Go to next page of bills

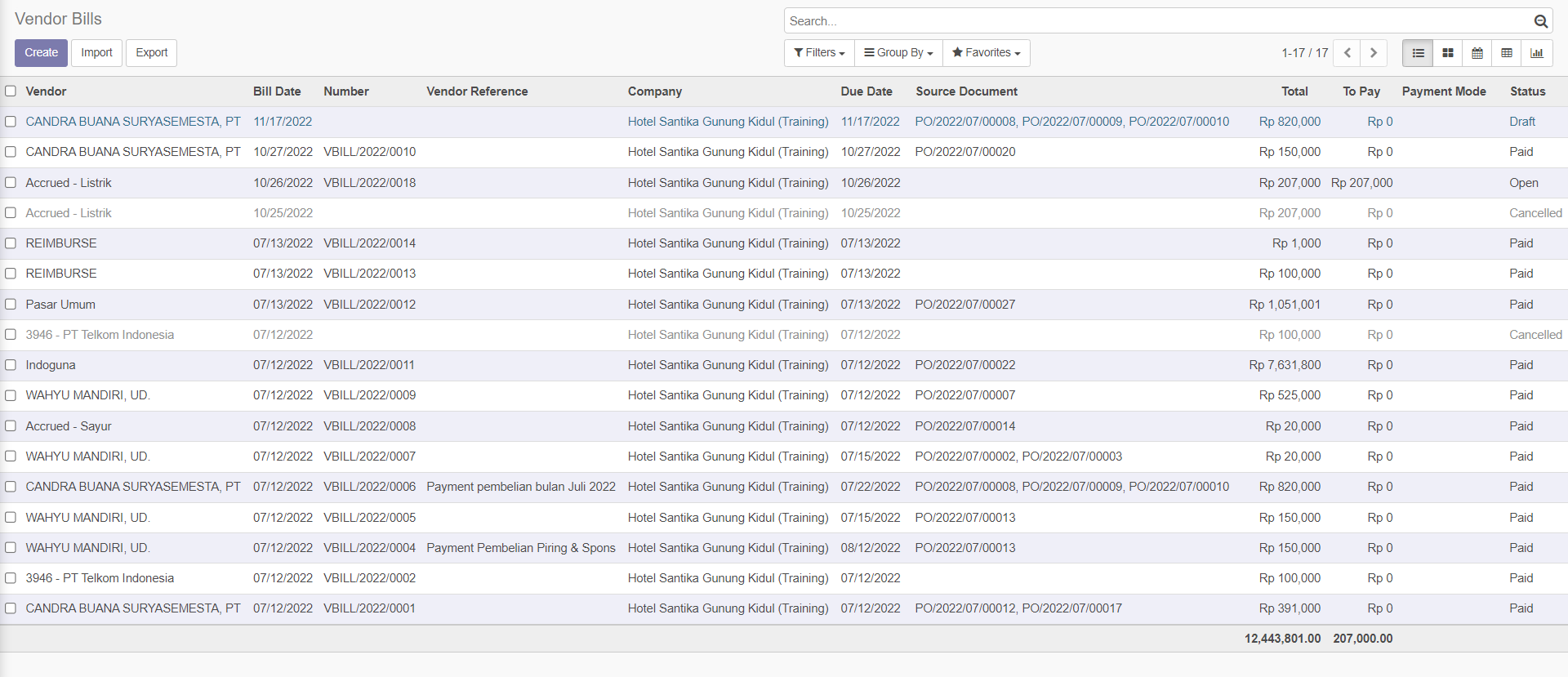coord(1374,53)
